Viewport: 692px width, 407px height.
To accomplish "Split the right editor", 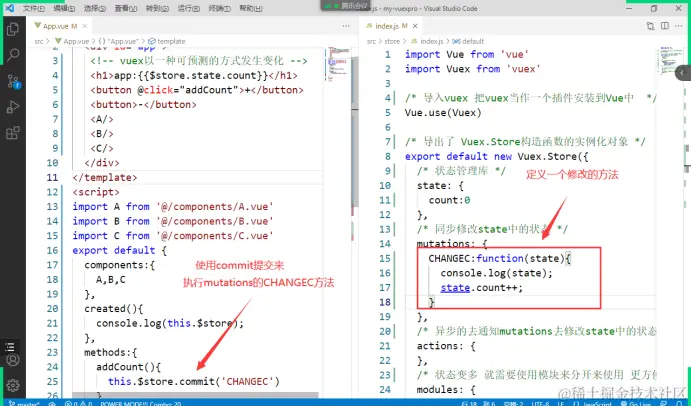I will coord(665,26).
